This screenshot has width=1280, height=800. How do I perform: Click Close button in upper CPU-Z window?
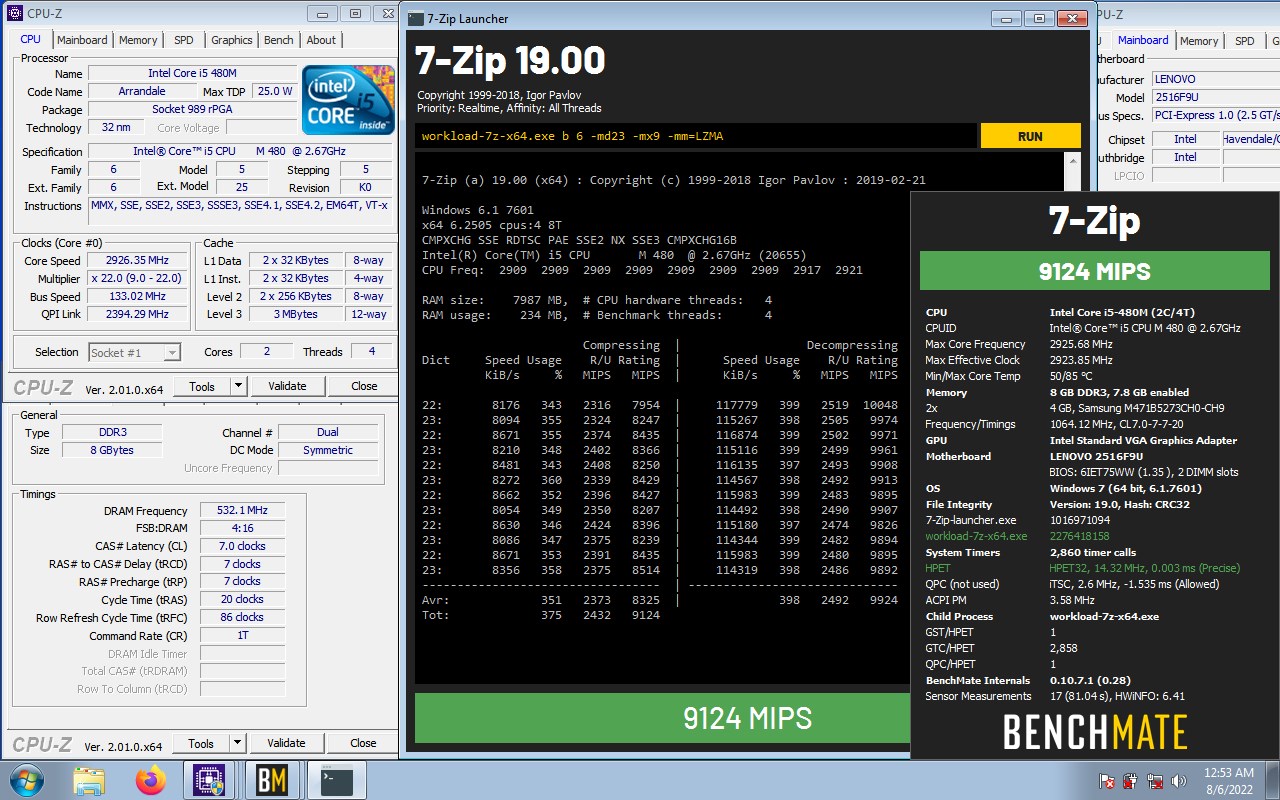pos(364,386)
